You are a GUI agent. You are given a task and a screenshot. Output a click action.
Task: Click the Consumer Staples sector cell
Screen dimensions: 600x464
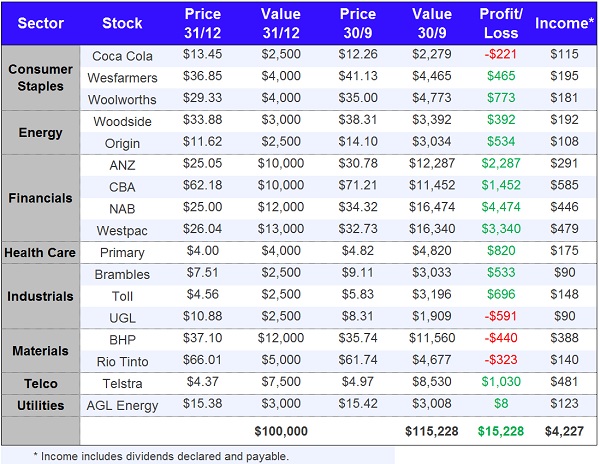click(x=39, y=77)
